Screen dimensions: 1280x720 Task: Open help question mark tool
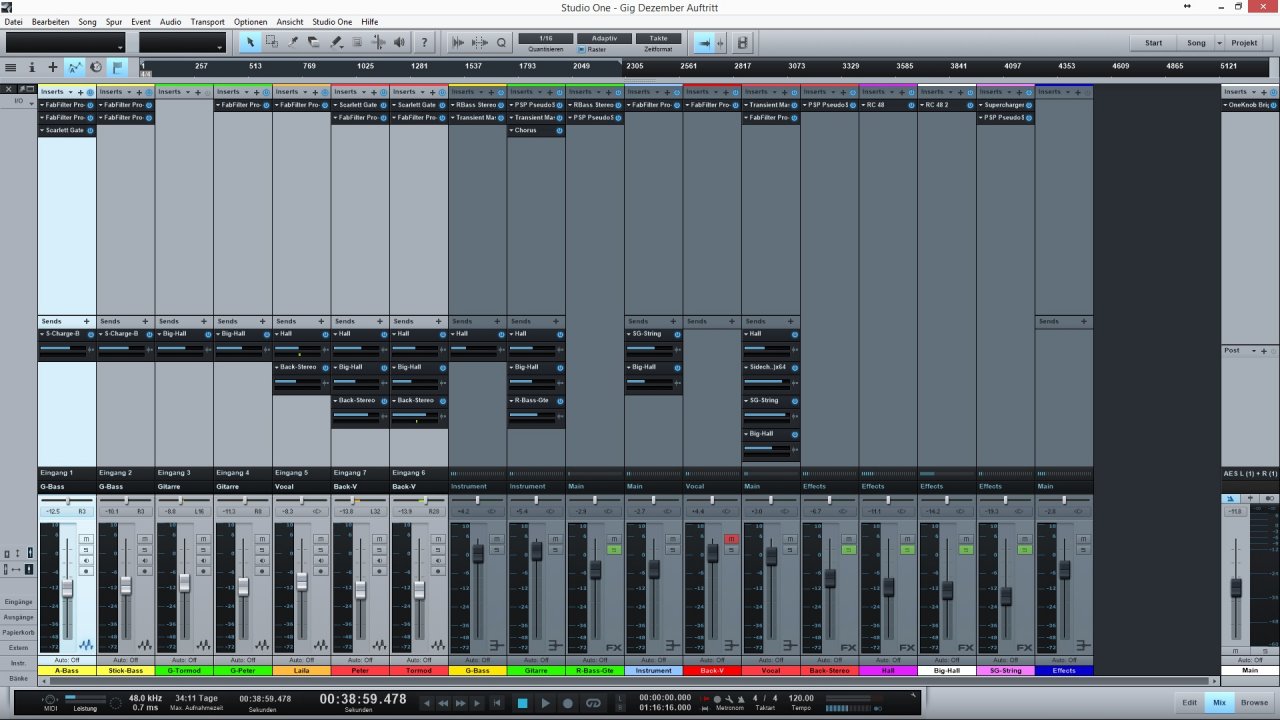(x=424, y=42)
